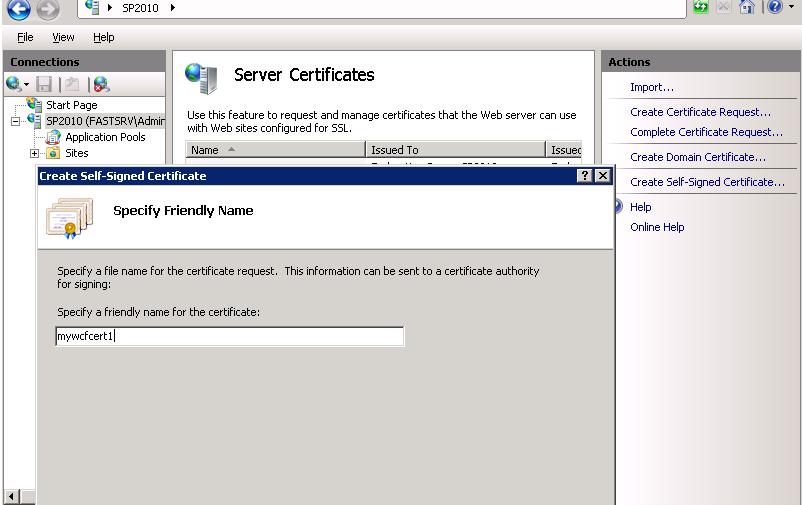Click the Application Pools gear icon
The height and width of the screenshot is (505, 803).
53,137
